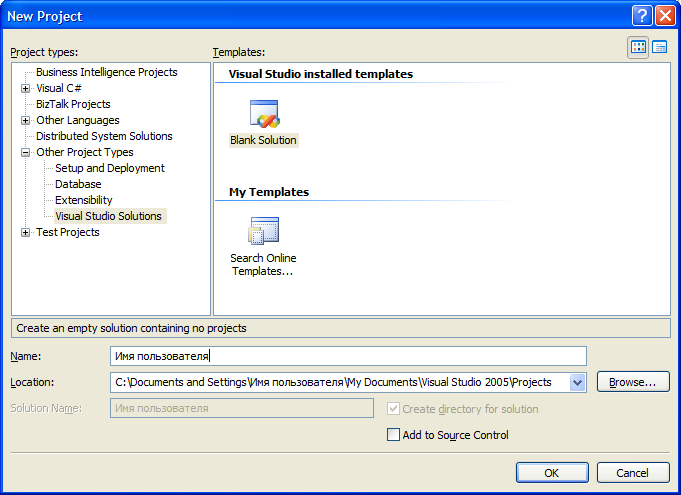
Task: Close the New Project dialog
Action: (665, 16)
